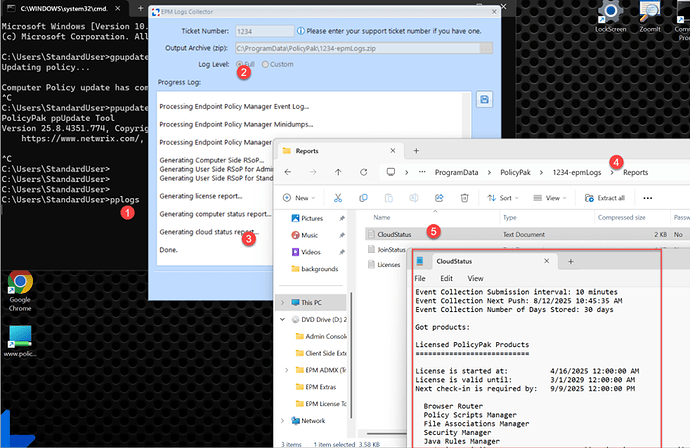The height and width of the screenshot is (448, 690).
Task: Open the Sort dropdown
Action: pos(503,198)
